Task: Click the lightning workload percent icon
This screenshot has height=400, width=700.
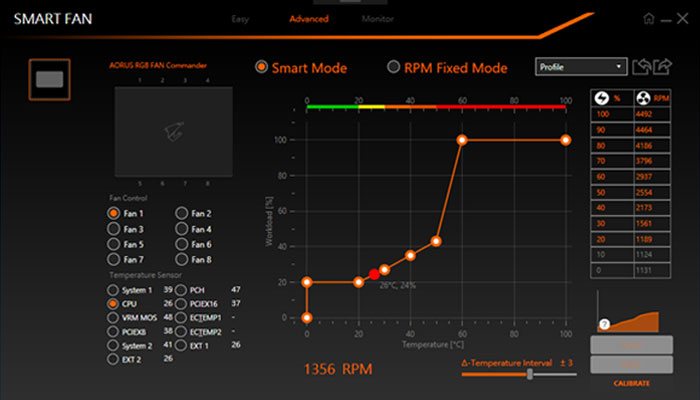Action: point(600,98)
